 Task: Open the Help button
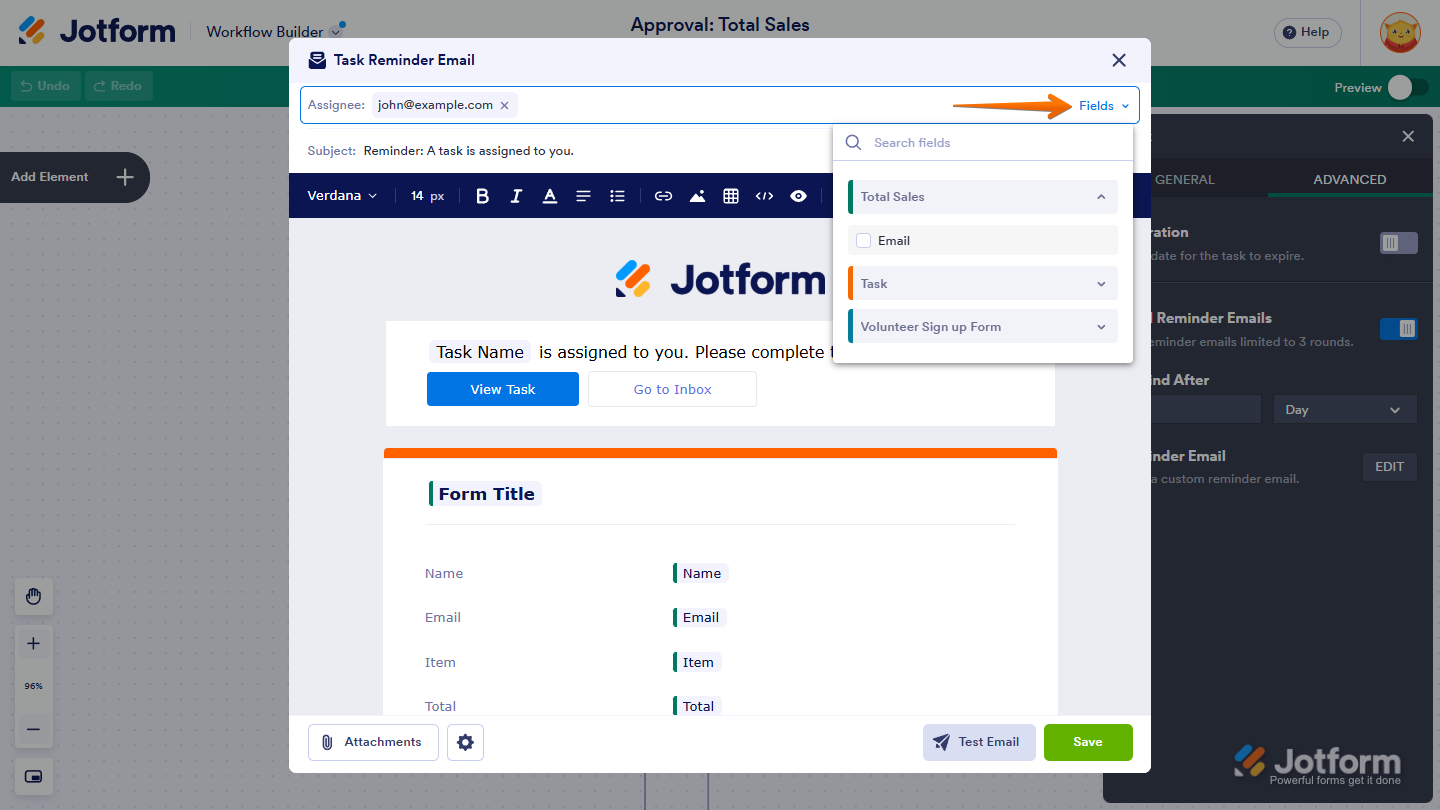(x=1308, y=32)
